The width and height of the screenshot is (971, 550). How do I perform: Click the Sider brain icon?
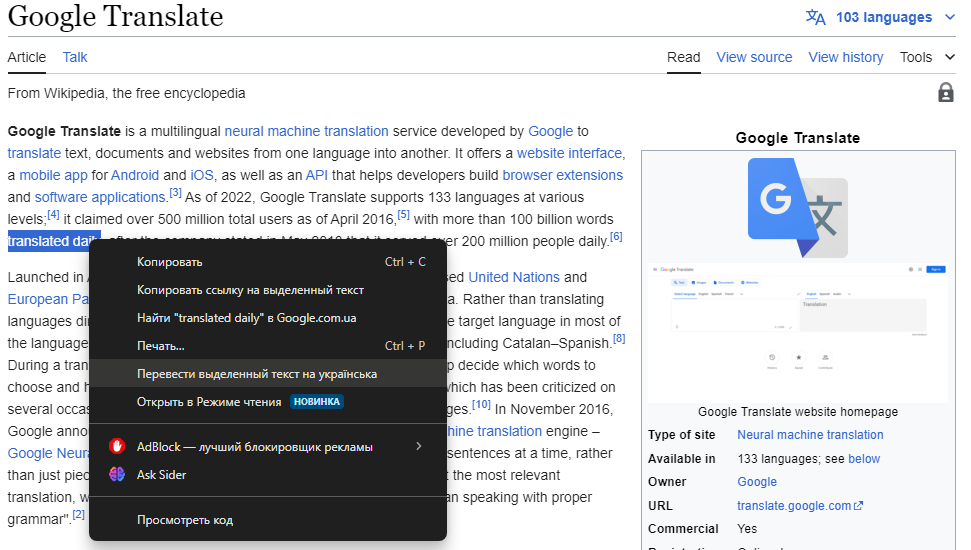tap(117, 474)
